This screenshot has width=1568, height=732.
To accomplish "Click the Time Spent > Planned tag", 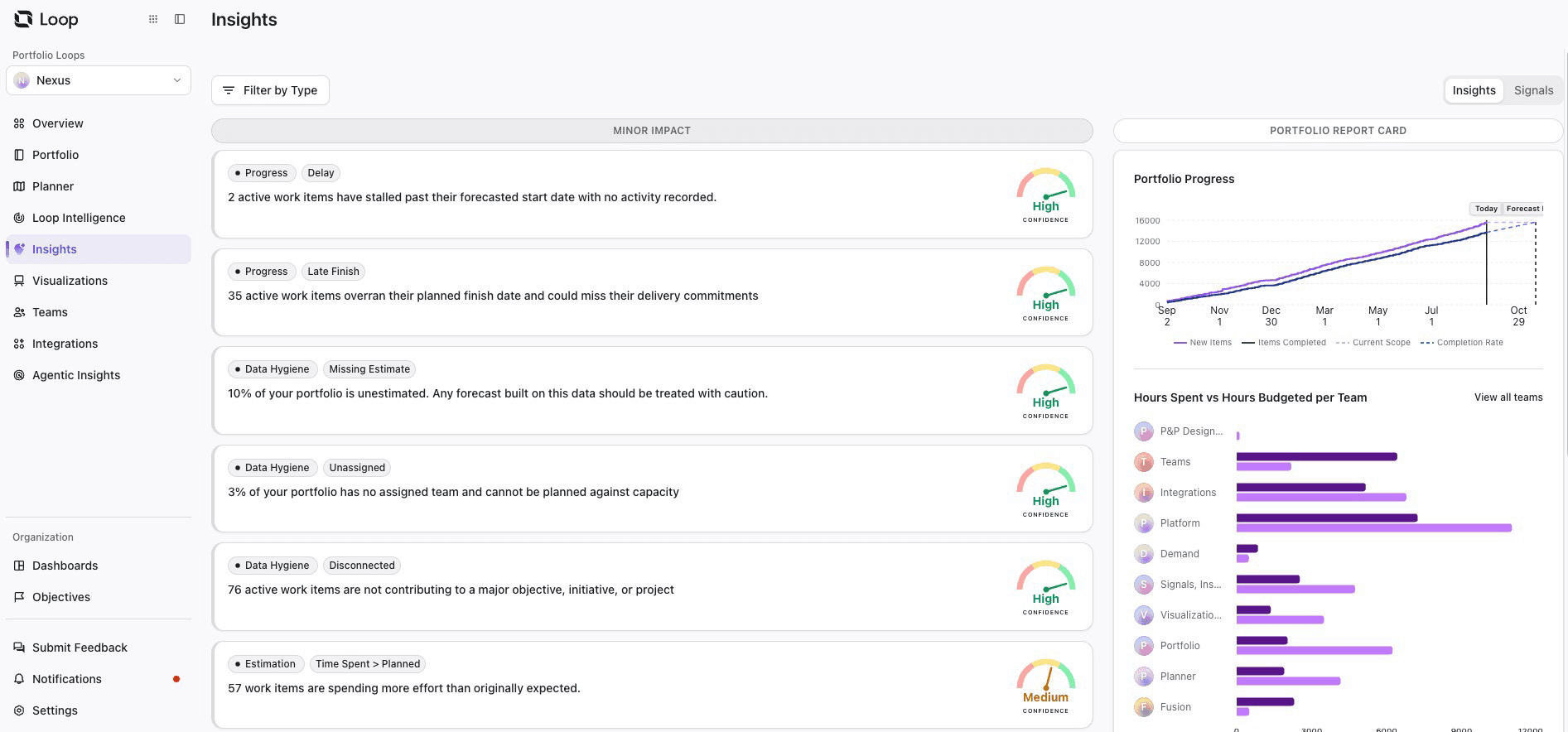I will tap(368, 664).
